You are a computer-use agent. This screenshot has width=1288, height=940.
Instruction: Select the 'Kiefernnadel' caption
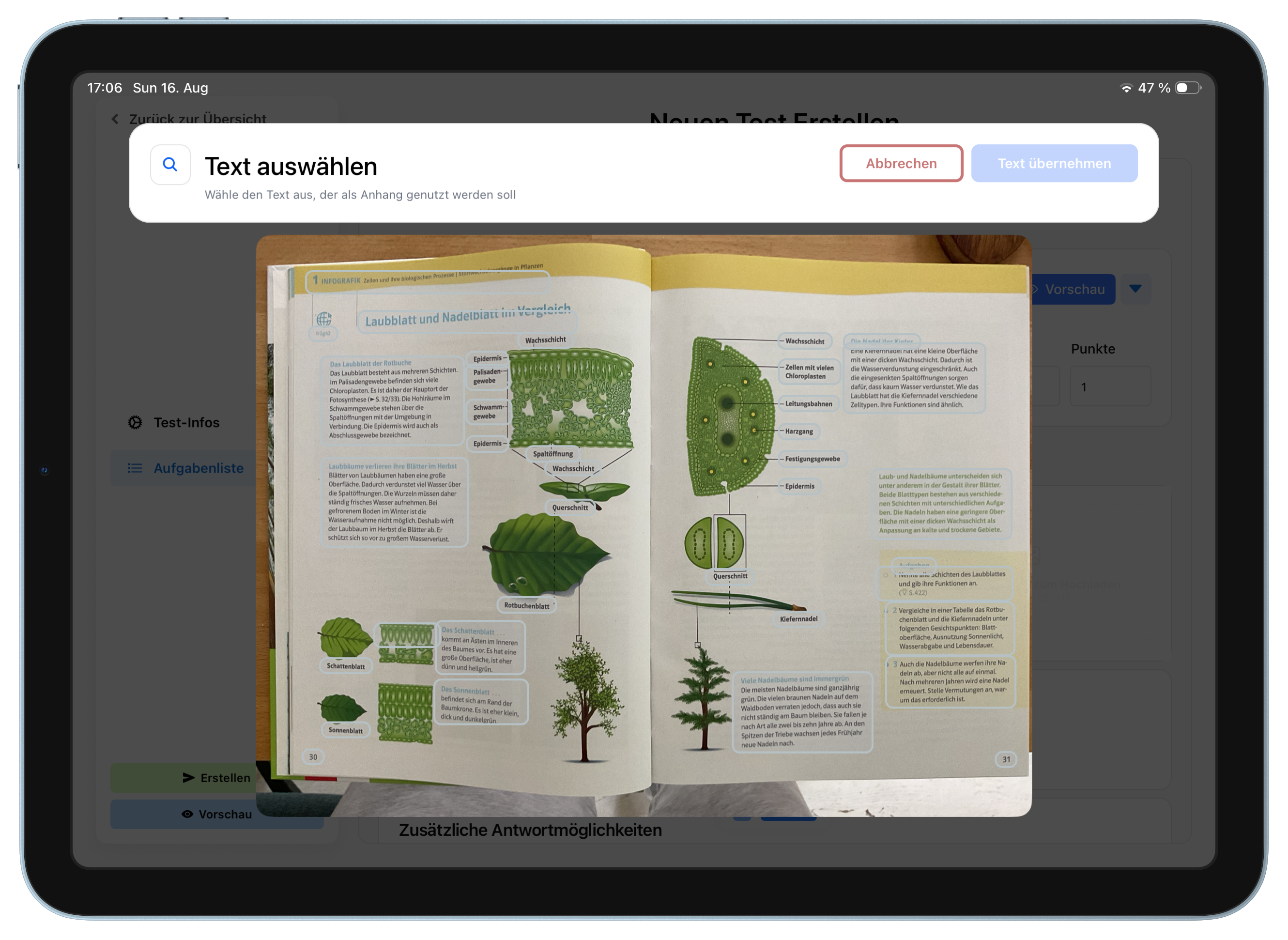pos(798,618)
